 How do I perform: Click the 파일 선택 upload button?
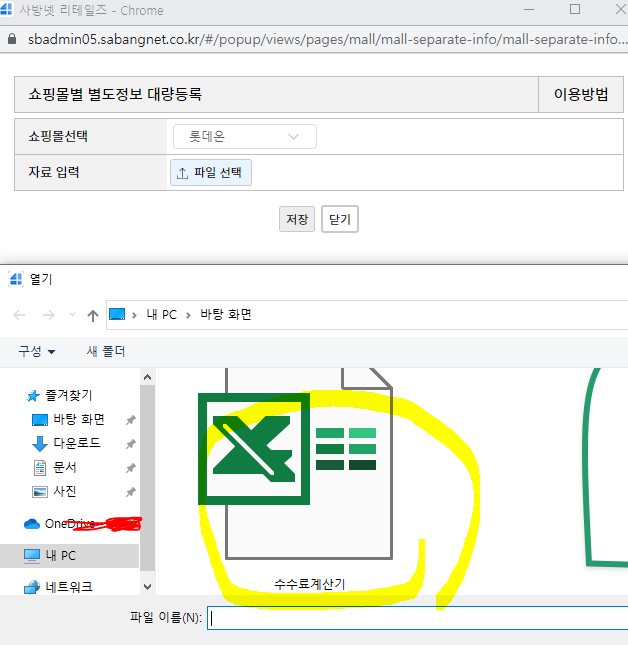(x=211, y=172)
